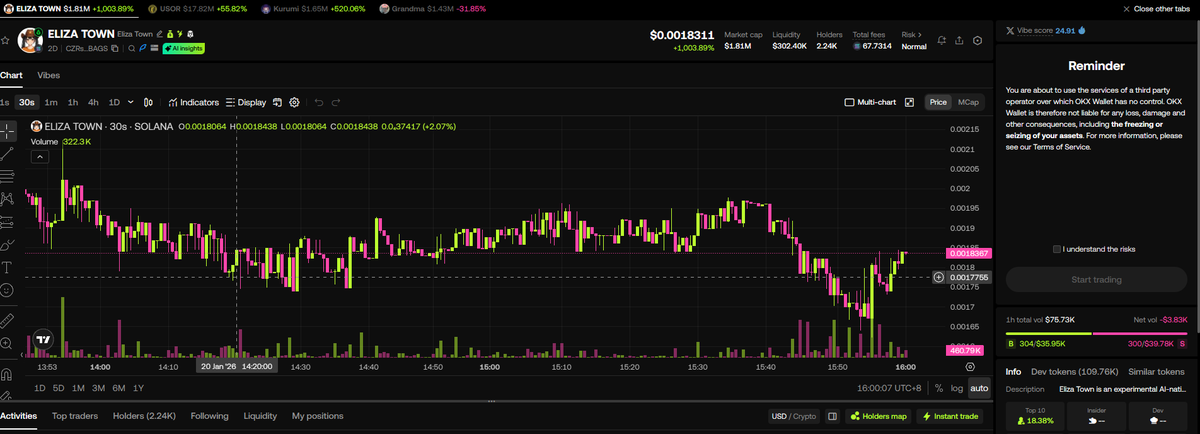Open the Indicators menu
This screenshot has width=1200, height=434.
pyautogui.click(x=193, y=102)
